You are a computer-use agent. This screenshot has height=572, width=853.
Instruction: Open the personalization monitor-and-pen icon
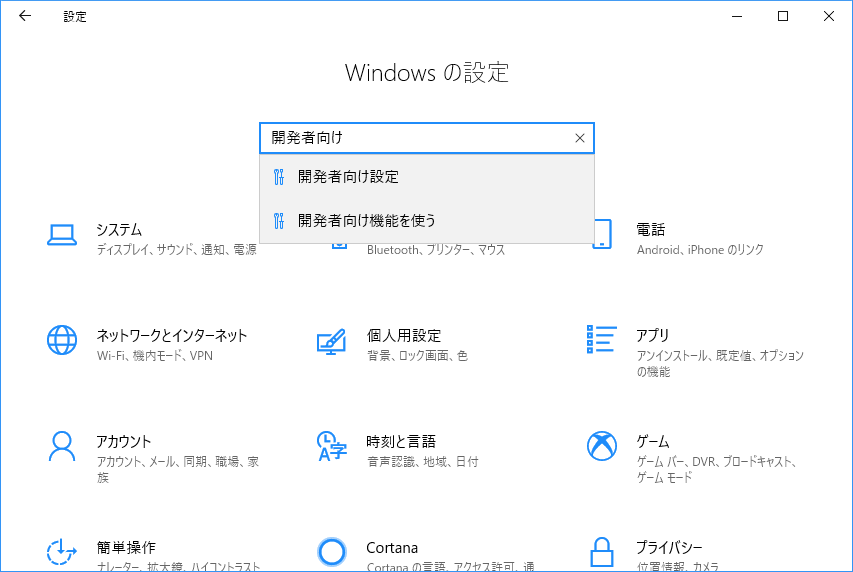point(331,342)
